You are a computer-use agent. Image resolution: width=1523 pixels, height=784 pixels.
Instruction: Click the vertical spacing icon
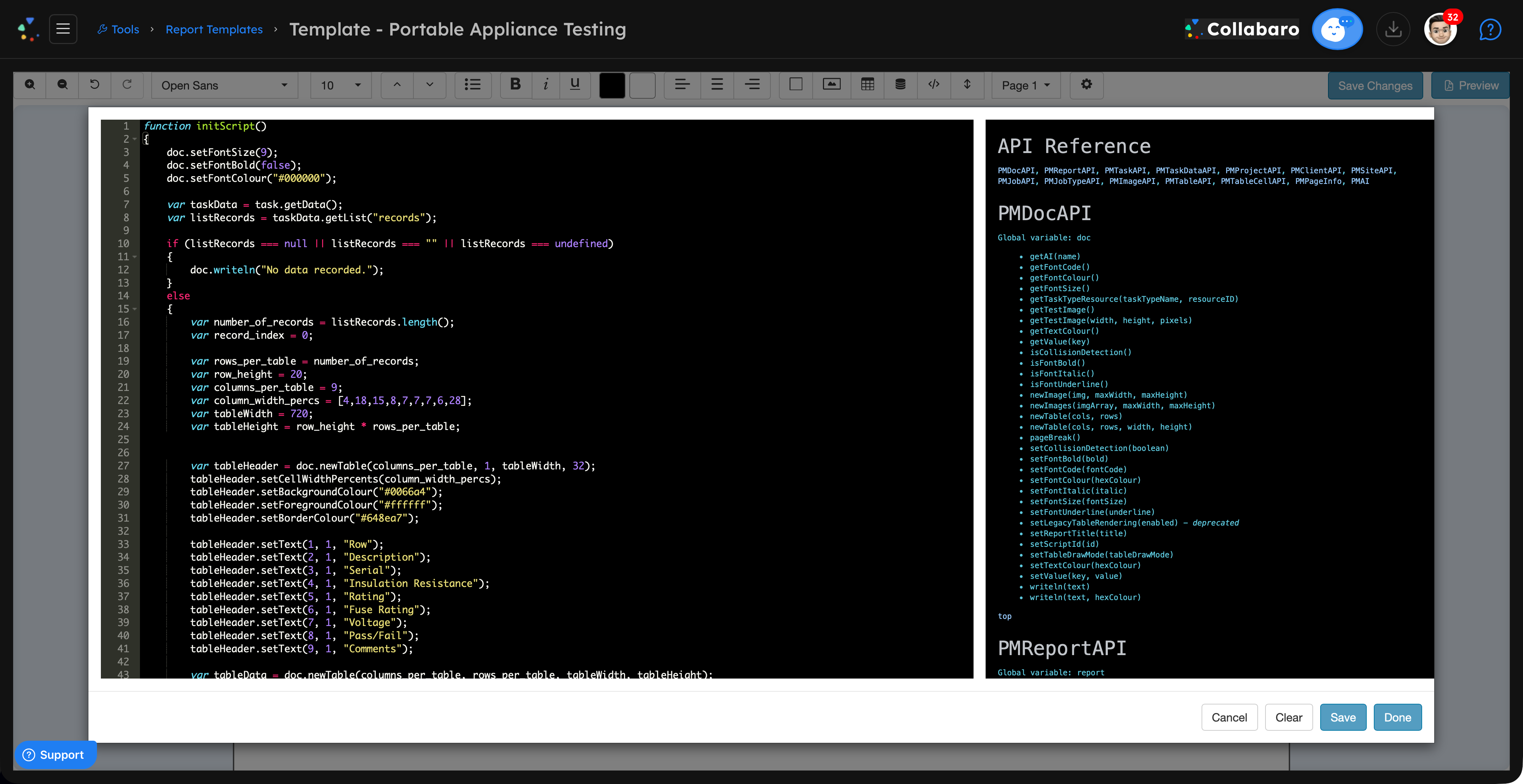[x=968, y=85]
